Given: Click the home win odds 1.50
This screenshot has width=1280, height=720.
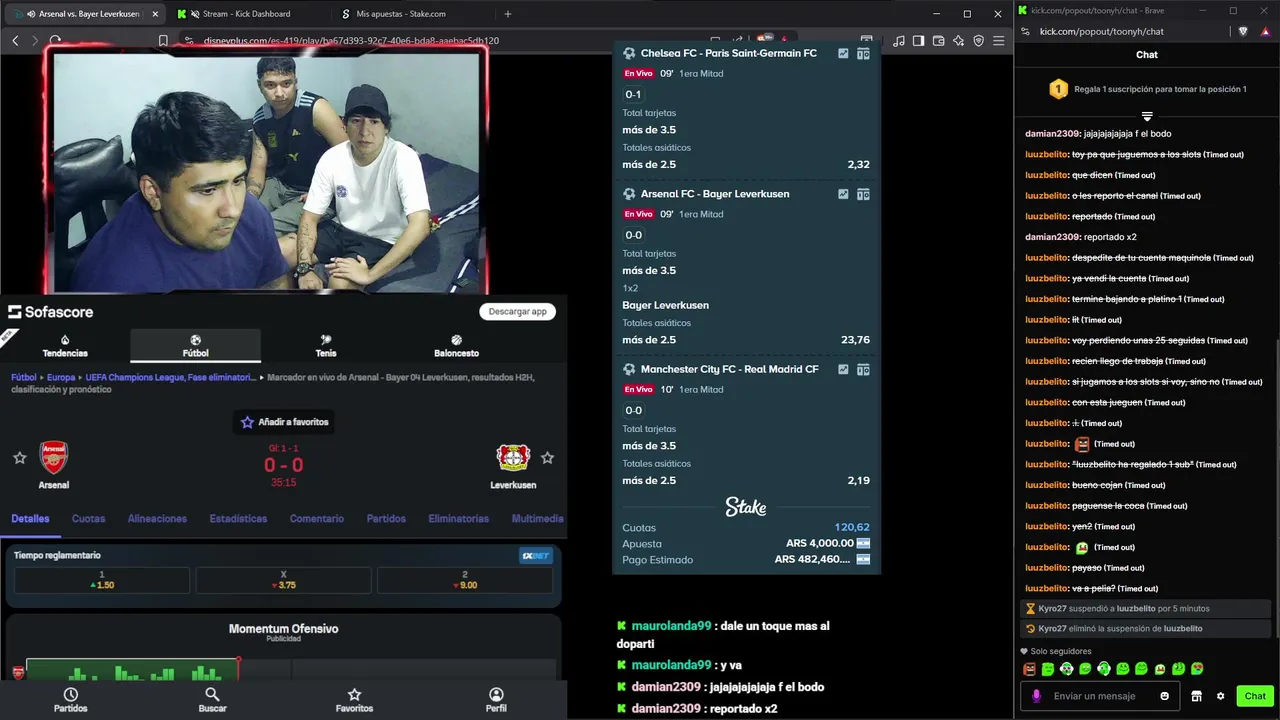Looking at the screenshot, I should (102, 580).
